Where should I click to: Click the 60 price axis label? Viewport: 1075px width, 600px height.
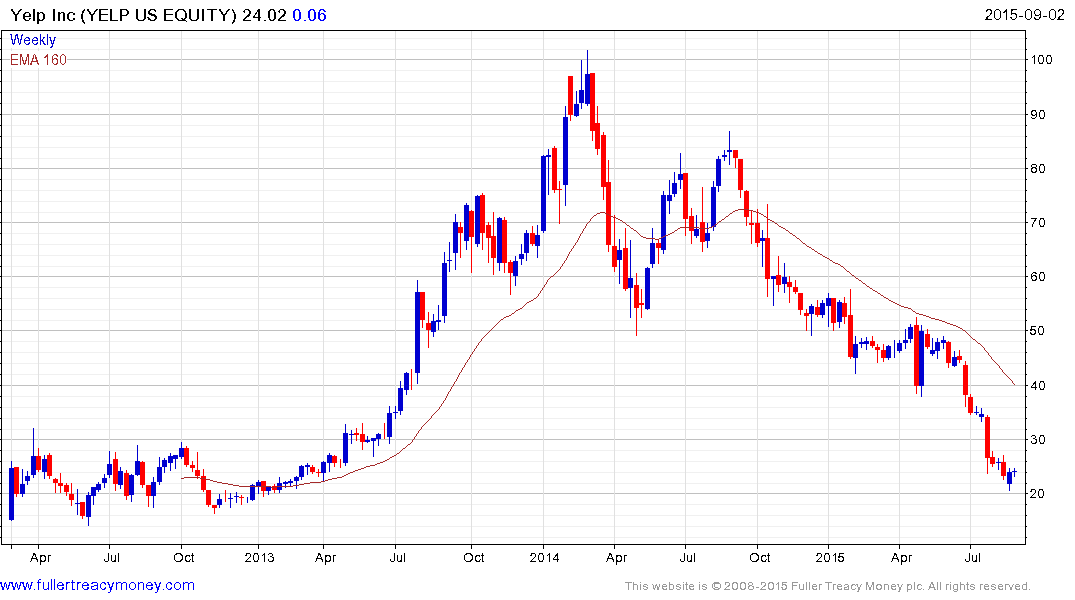coord(1038,277)
